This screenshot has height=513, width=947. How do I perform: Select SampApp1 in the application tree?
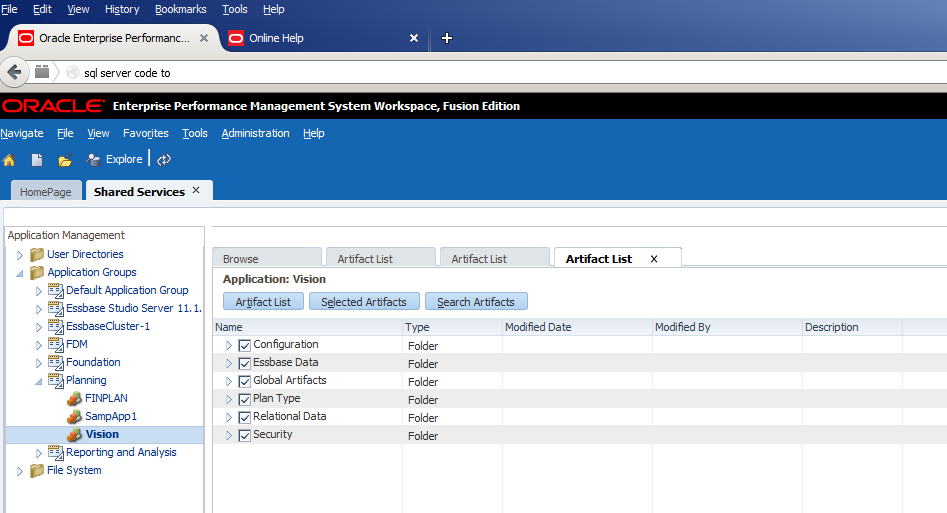coord(111,416)
